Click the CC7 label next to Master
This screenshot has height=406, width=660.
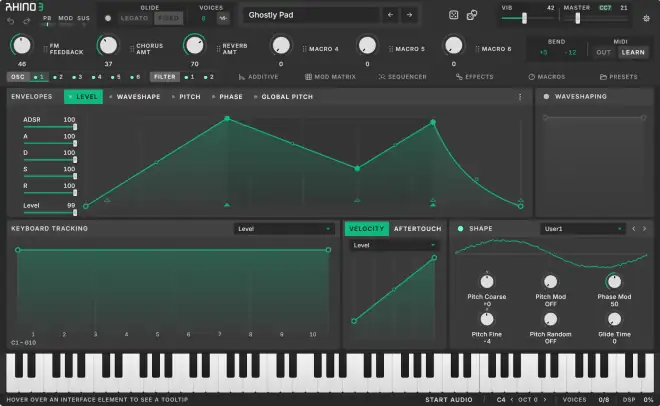pos(605,8)
